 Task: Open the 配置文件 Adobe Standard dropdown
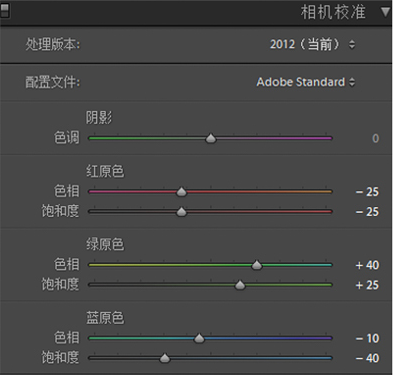[306, 82]
